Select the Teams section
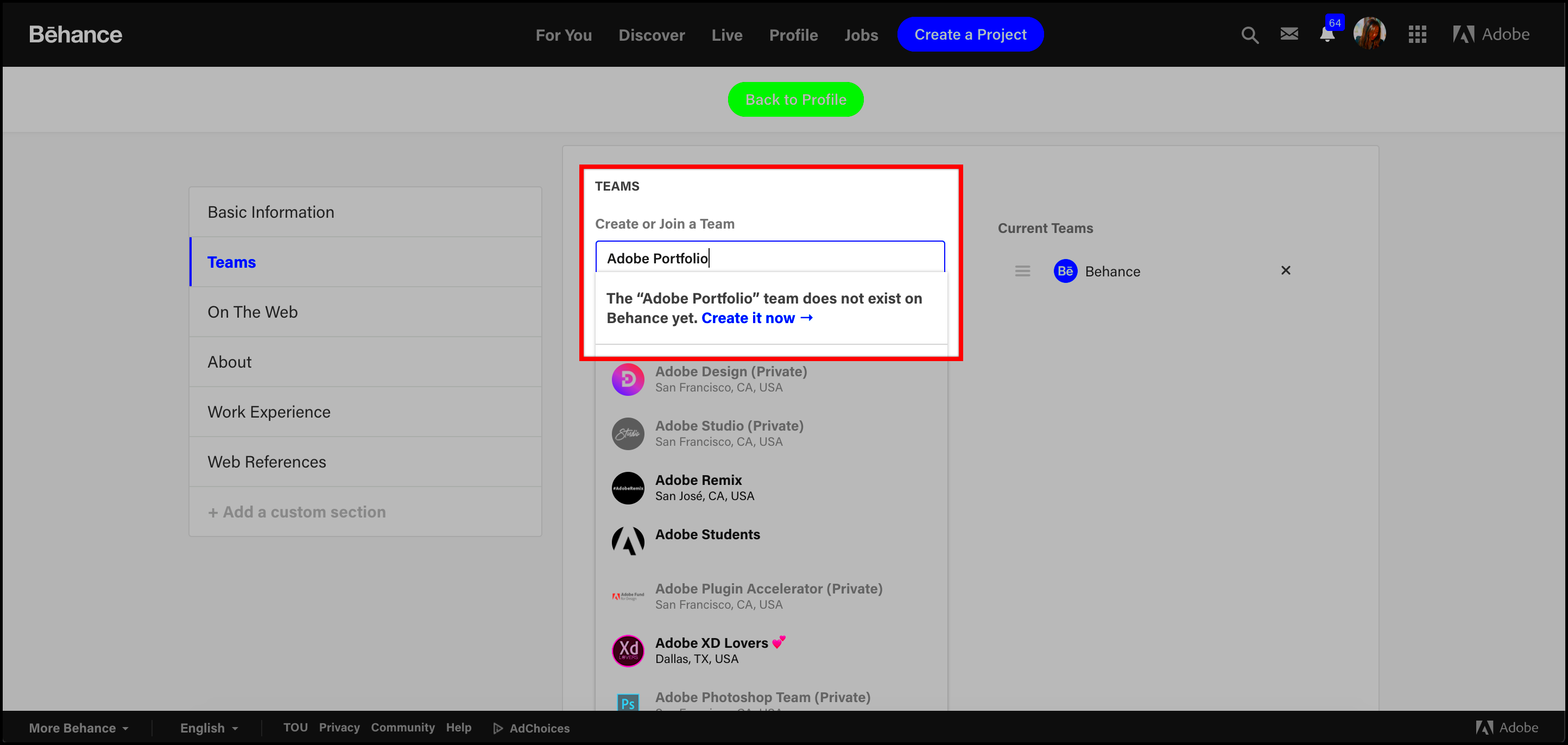1568x745 pixels. pos(231,262)
